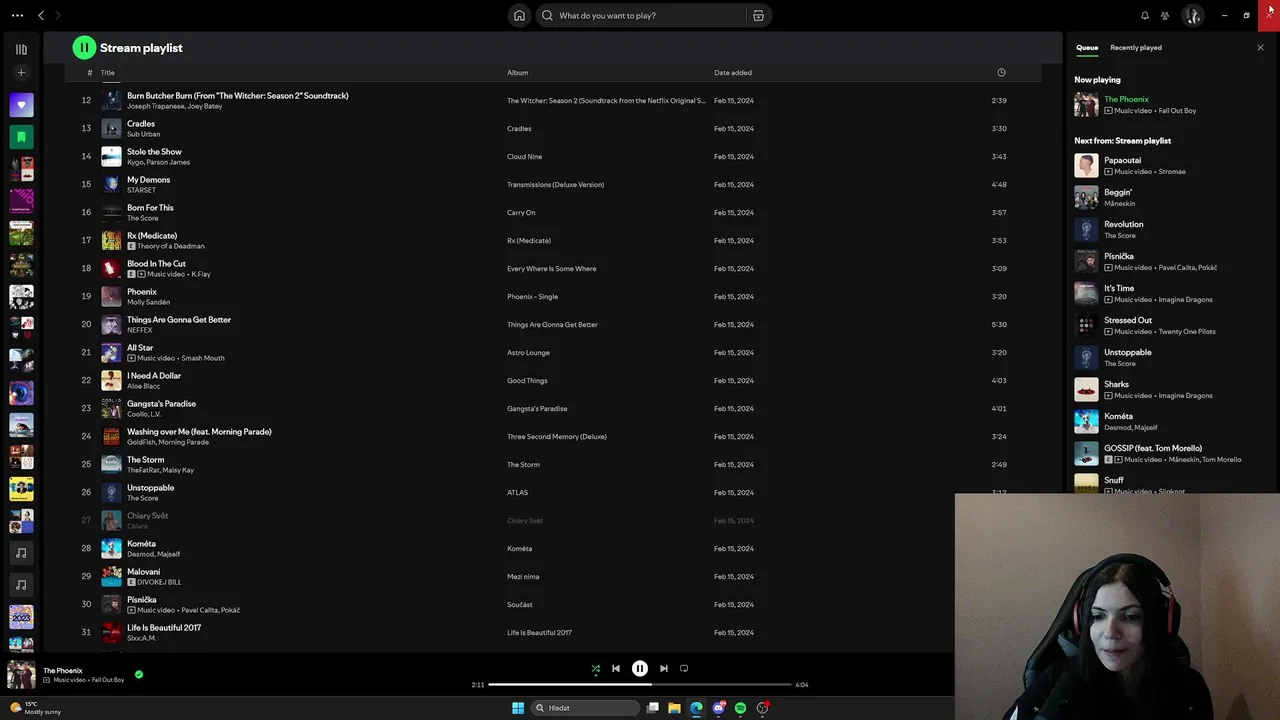Go back with the left arrow
1280x720 pixels.
pos(41,15)
